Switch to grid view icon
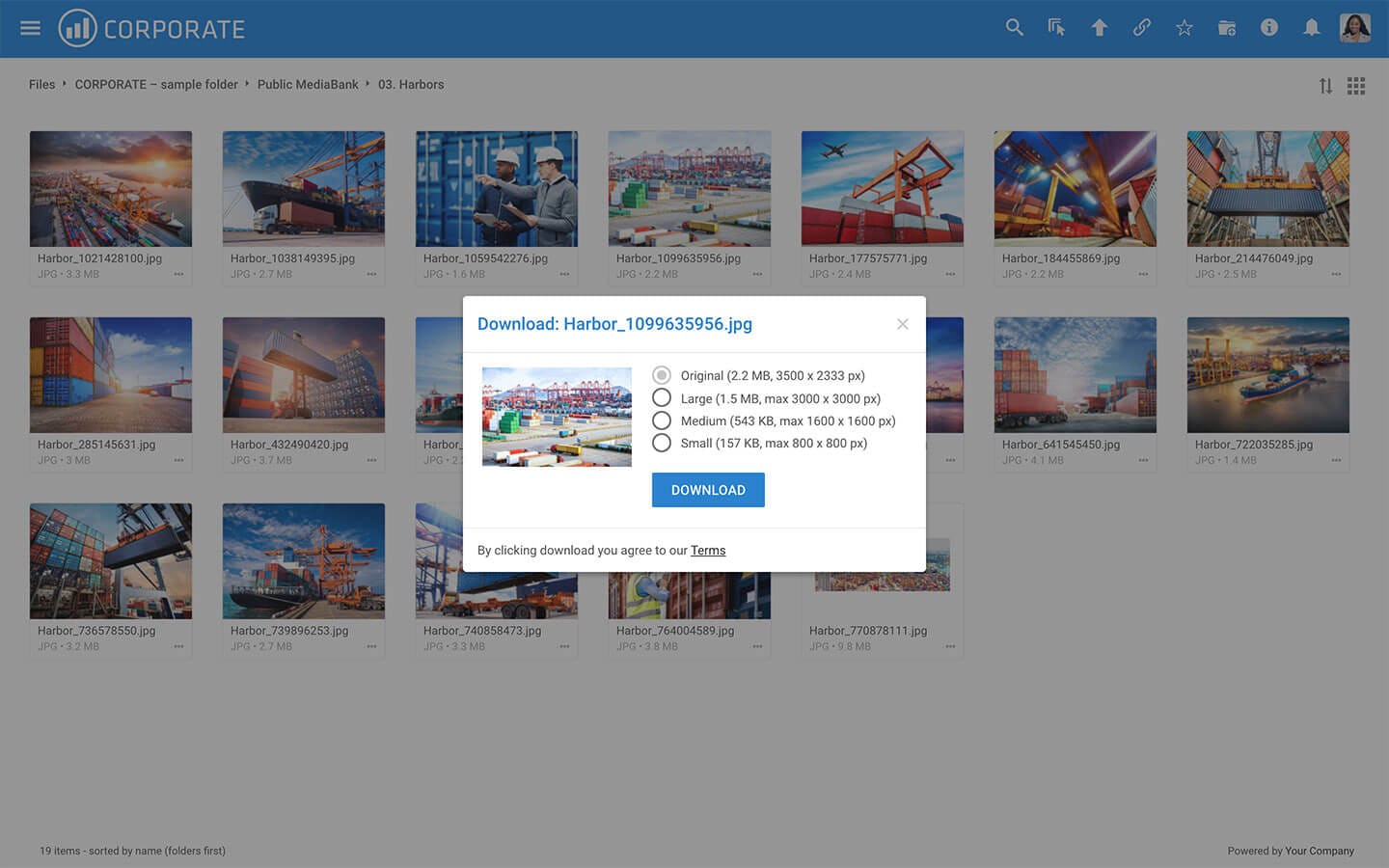 pos(1356,86)
